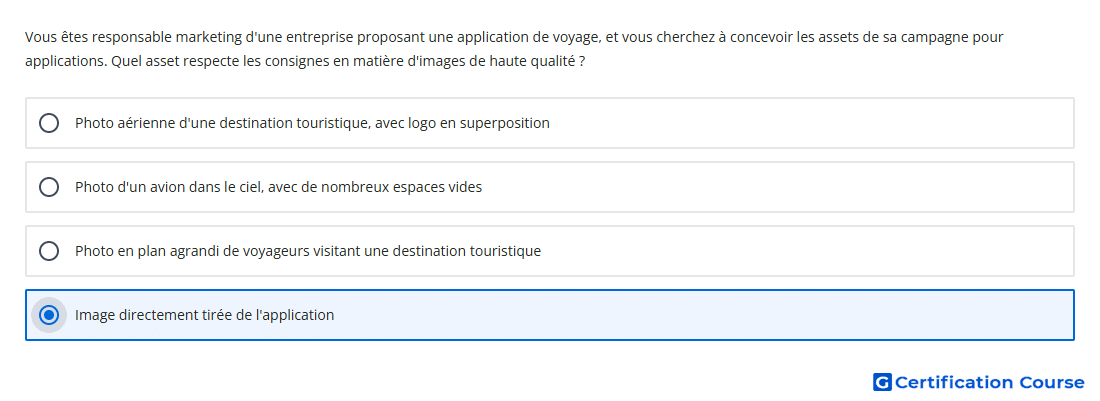This screenshot has width=1100, height=401.
Task: Choose the 'Photo d'un avion dans le ciel' radio button
Action: [49, 187]
